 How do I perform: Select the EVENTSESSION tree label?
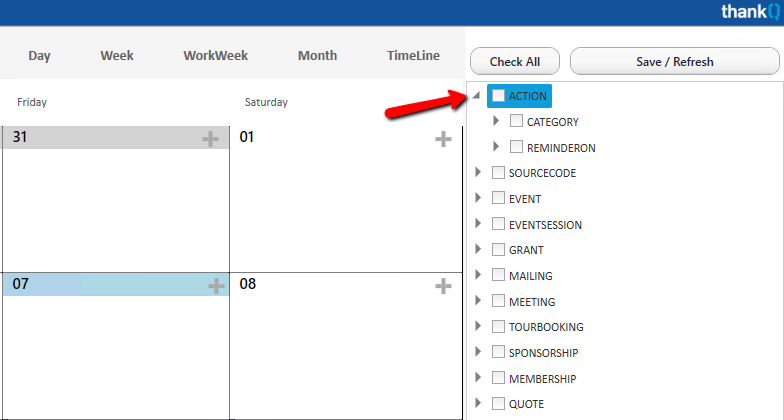(546, 225)
